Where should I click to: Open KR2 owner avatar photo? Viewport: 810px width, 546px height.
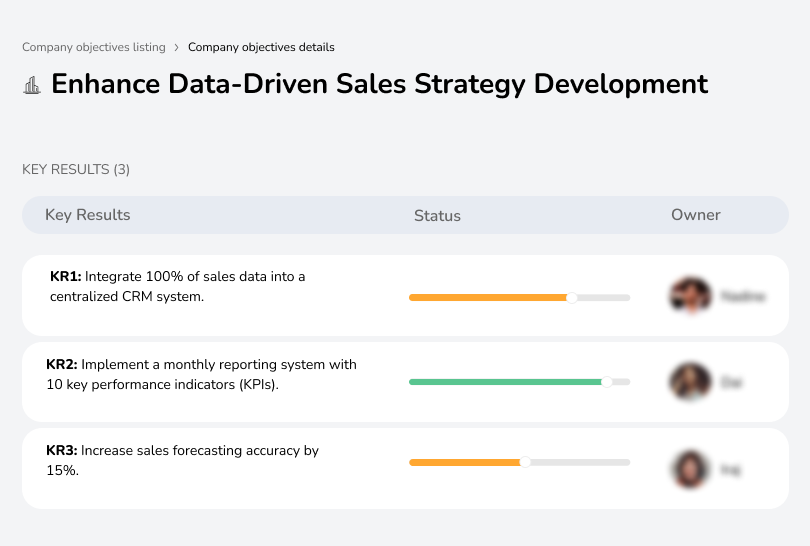pos(691,382)
